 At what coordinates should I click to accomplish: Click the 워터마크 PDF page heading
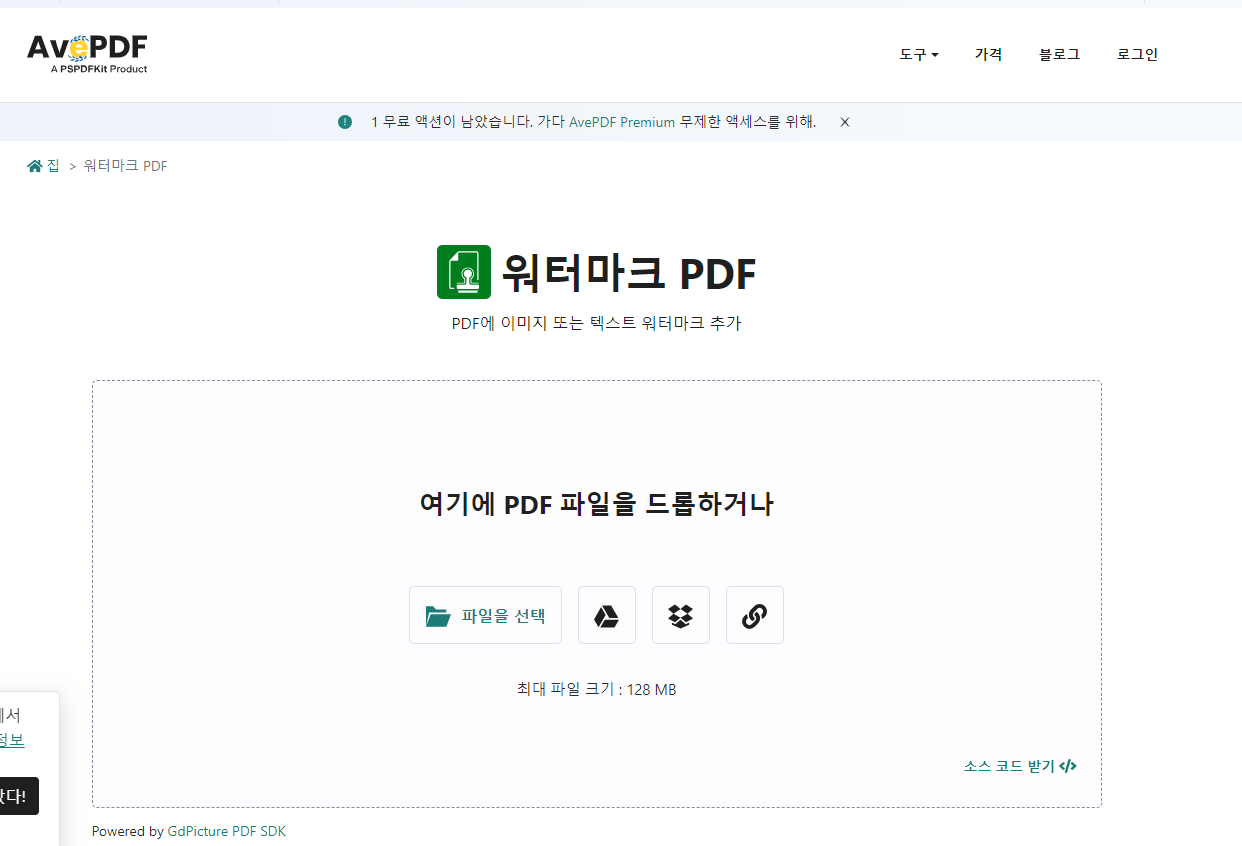628,272
